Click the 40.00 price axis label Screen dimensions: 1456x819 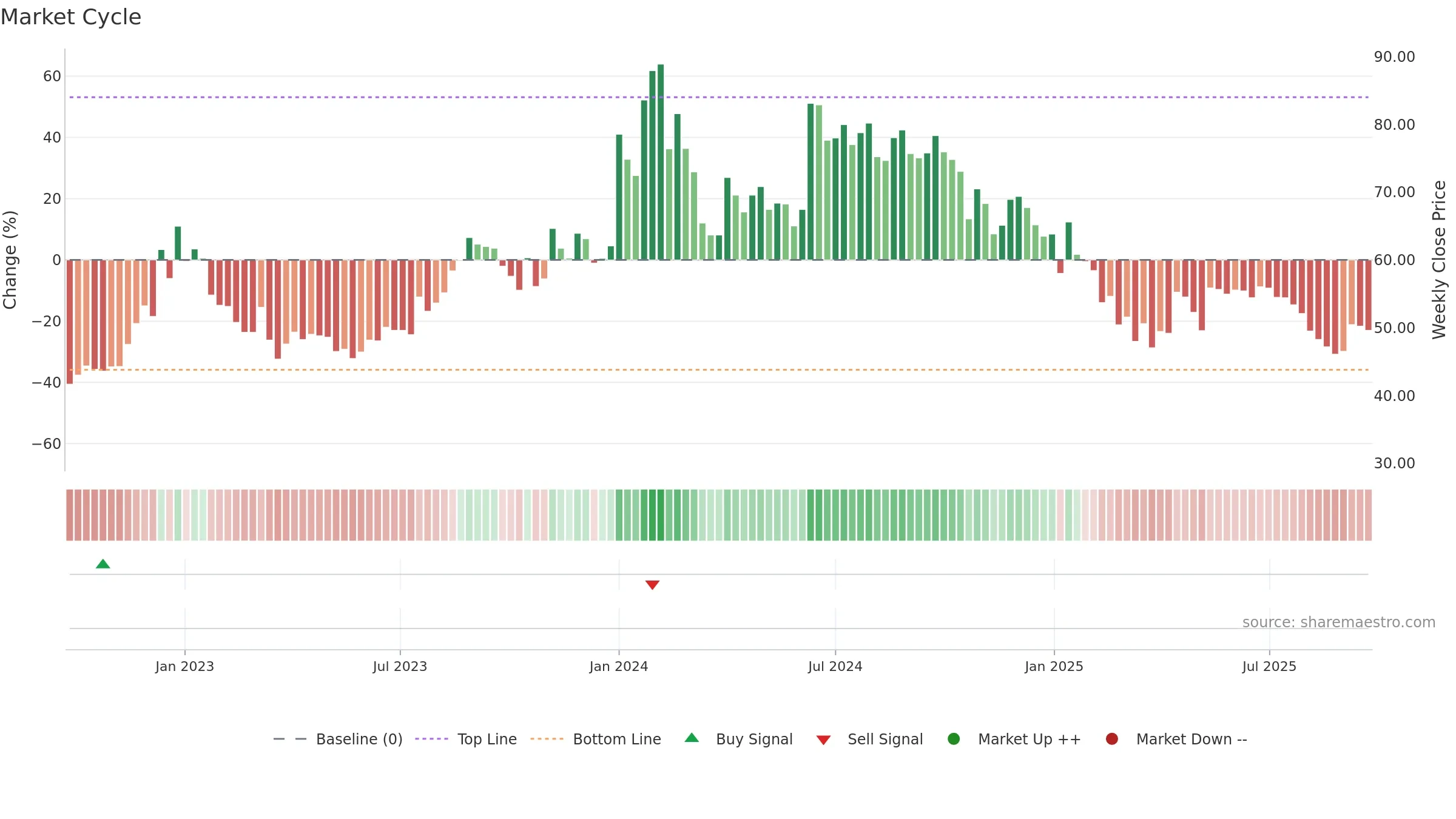click(x=1394, y=396)
